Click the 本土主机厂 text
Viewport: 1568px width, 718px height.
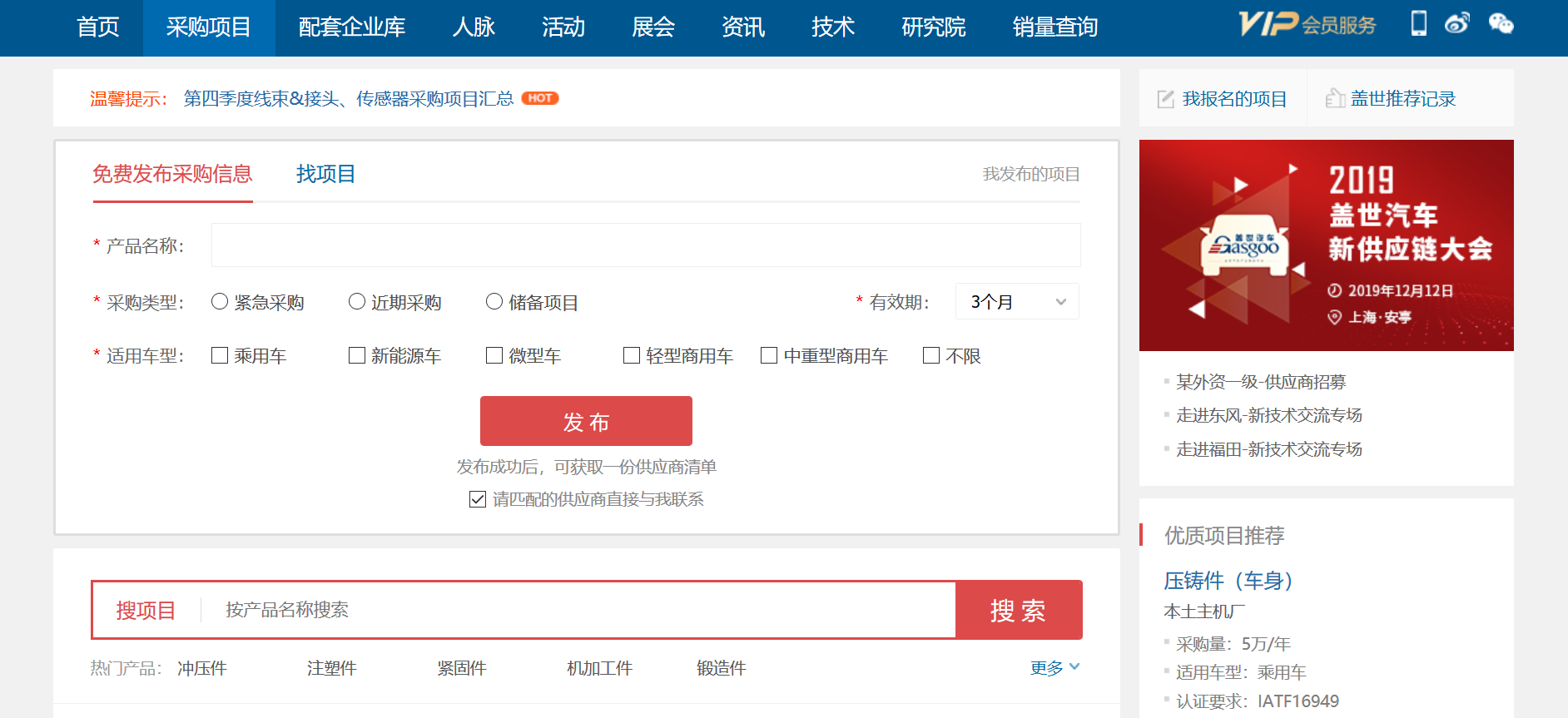1204,612
